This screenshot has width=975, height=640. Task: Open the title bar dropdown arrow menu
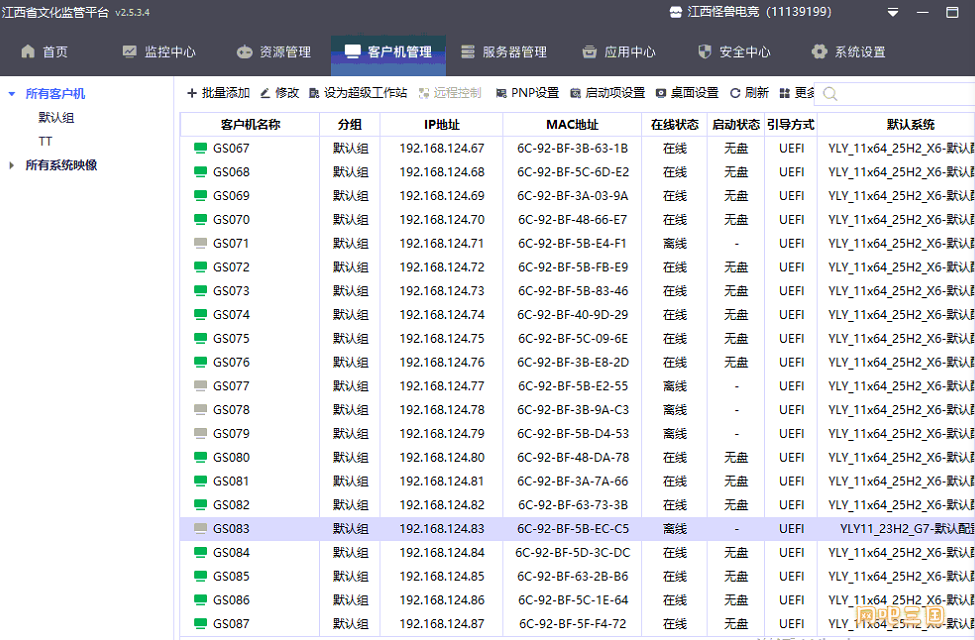coord(893,12)
